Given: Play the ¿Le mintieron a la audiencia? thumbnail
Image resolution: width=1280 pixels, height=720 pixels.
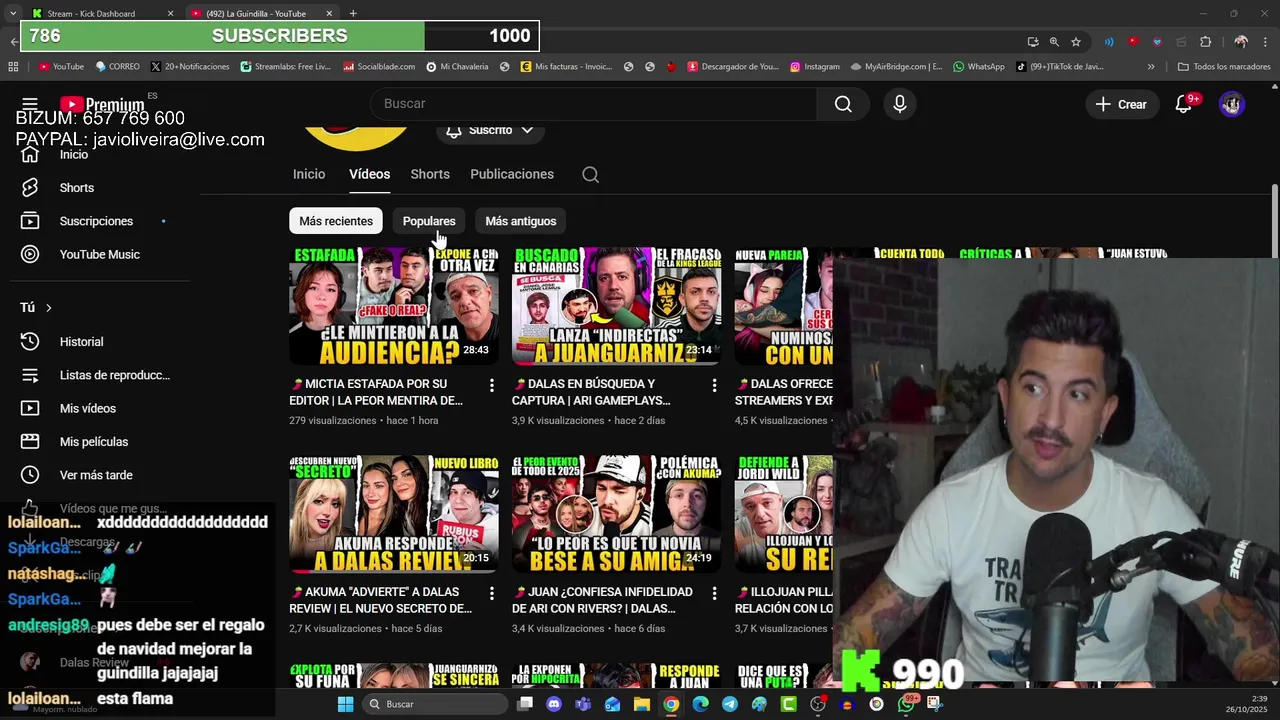Looking at the screenshot, I should click(394, 306).
